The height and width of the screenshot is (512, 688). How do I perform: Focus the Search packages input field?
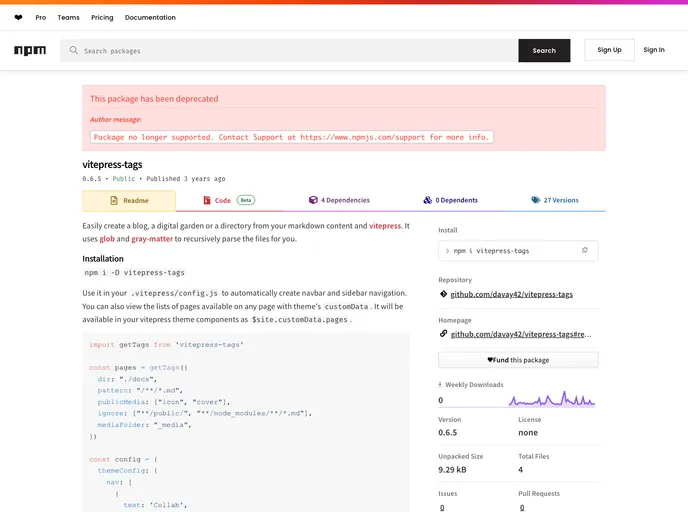(x=289, y=50)
